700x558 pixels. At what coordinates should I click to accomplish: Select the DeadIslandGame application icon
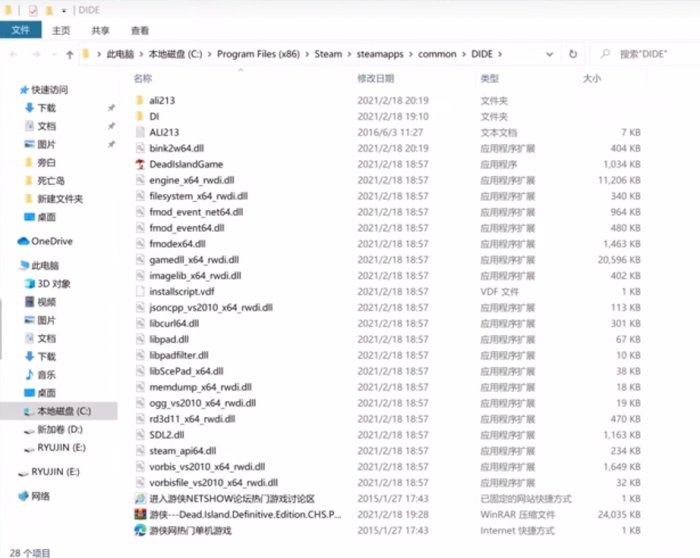(140, 164)
